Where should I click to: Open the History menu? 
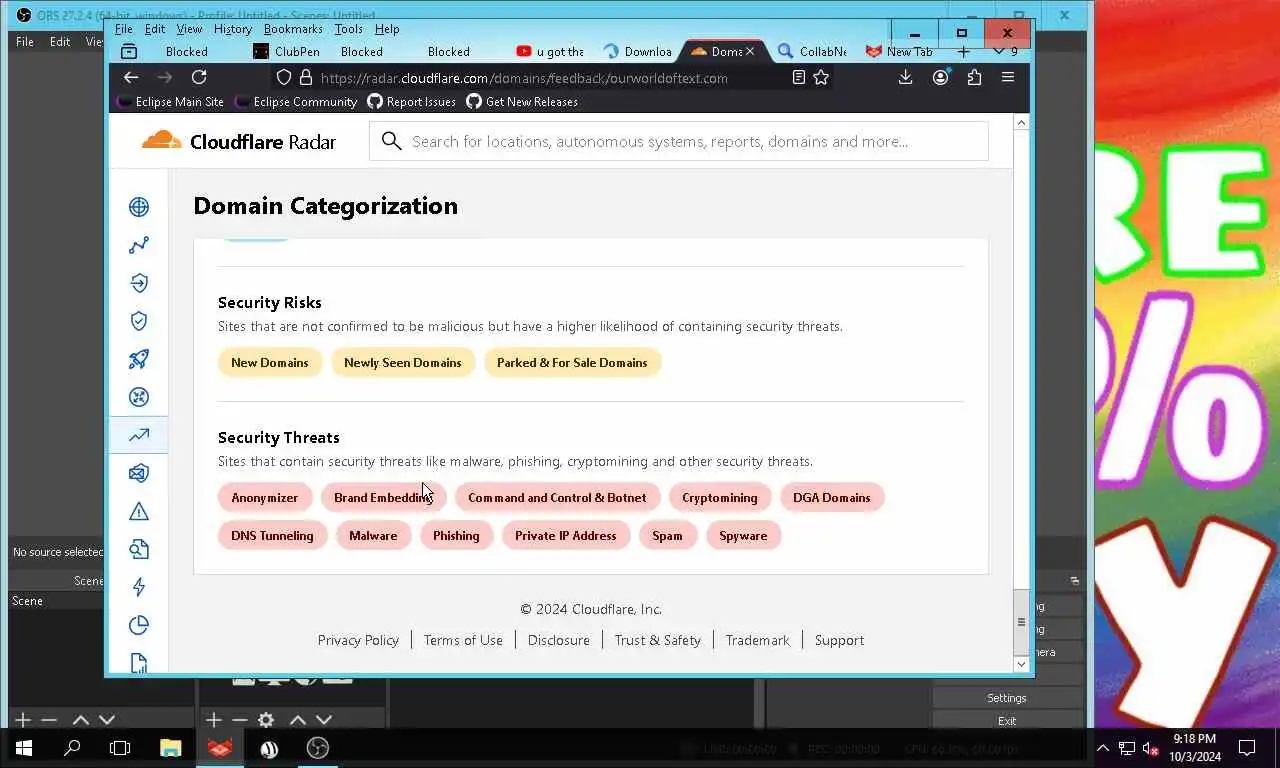233,29
